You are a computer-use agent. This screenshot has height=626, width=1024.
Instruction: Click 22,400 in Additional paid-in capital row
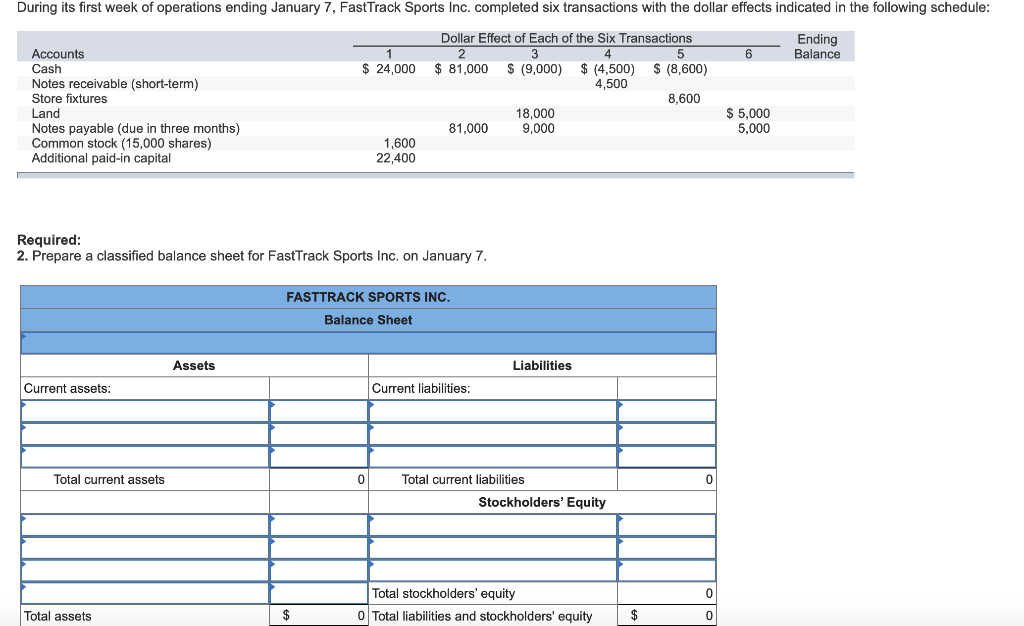tap(396, 158)
